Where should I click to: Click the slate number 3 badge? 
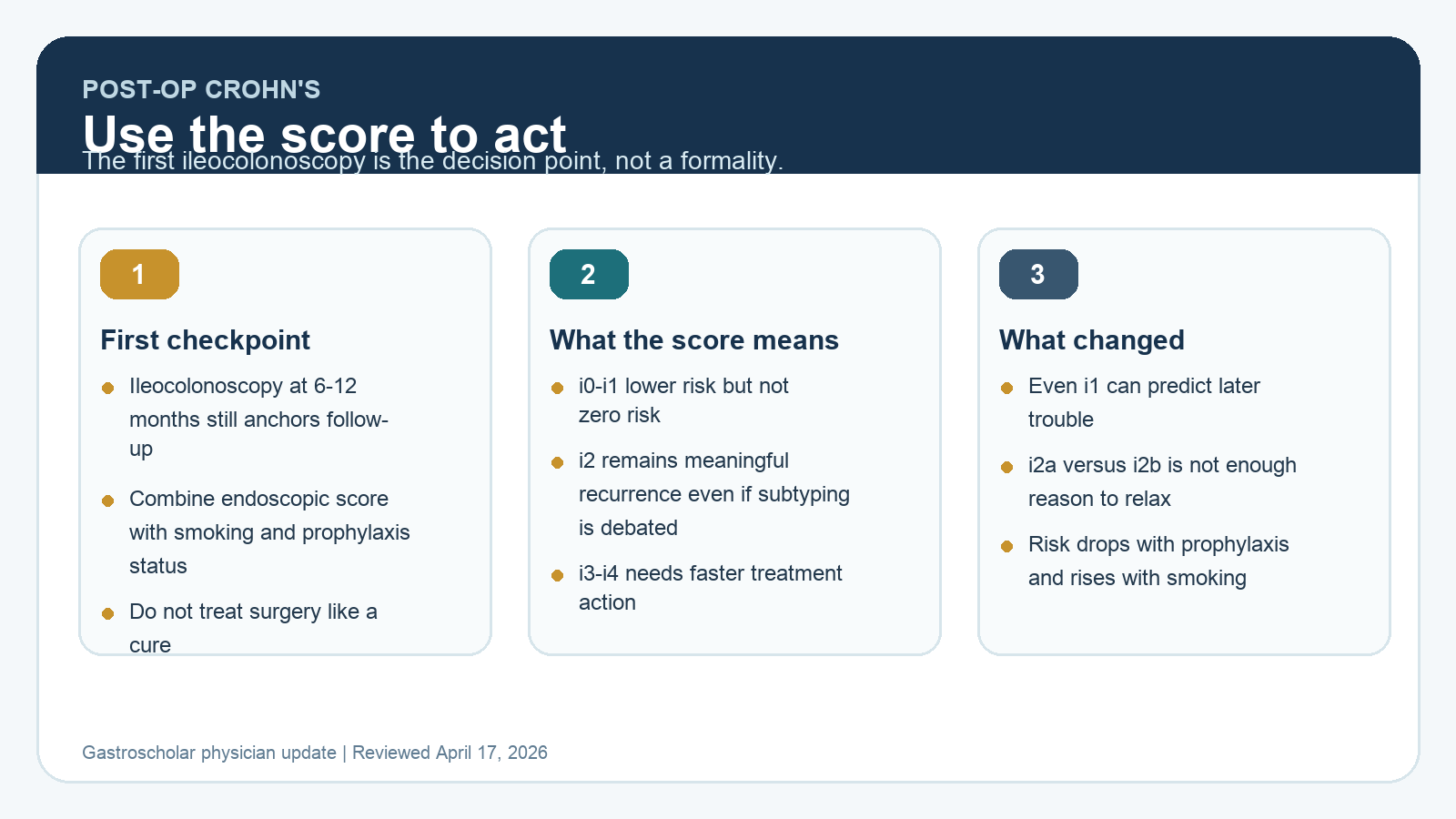(x=1038, y=274)
